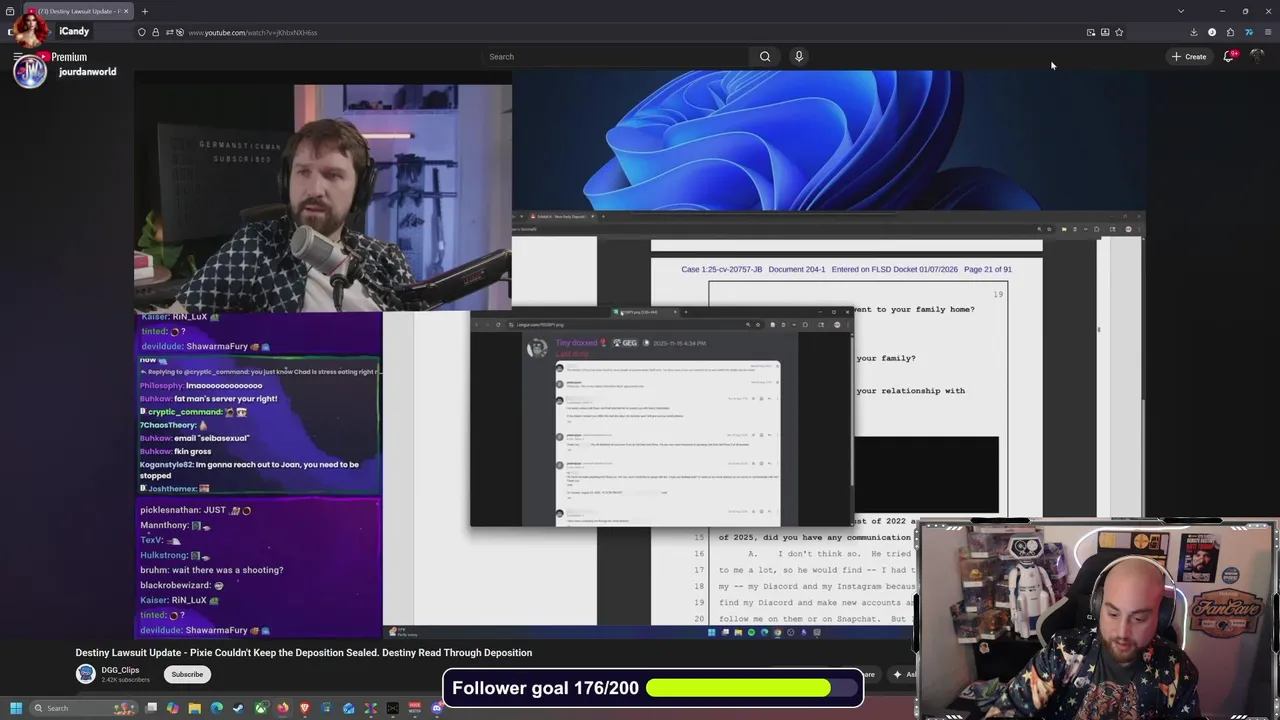This screenshot has height=720, width=1280.
Task: Open Thunderbird mail from taskbar
Action: pos(348,708)
